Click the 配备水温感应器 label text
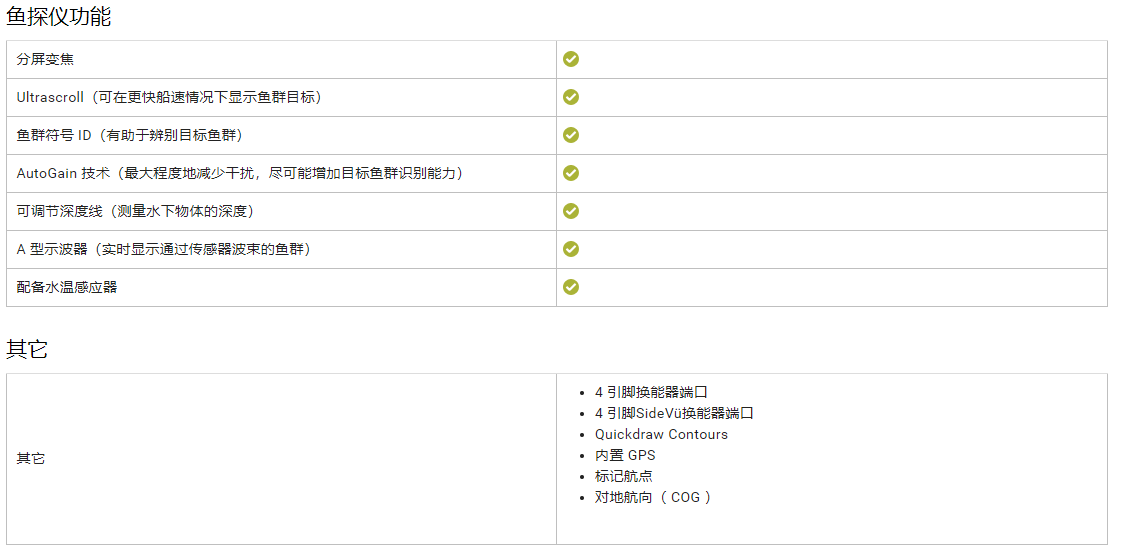Screen dimensions: 1123x556 (67, 287)
